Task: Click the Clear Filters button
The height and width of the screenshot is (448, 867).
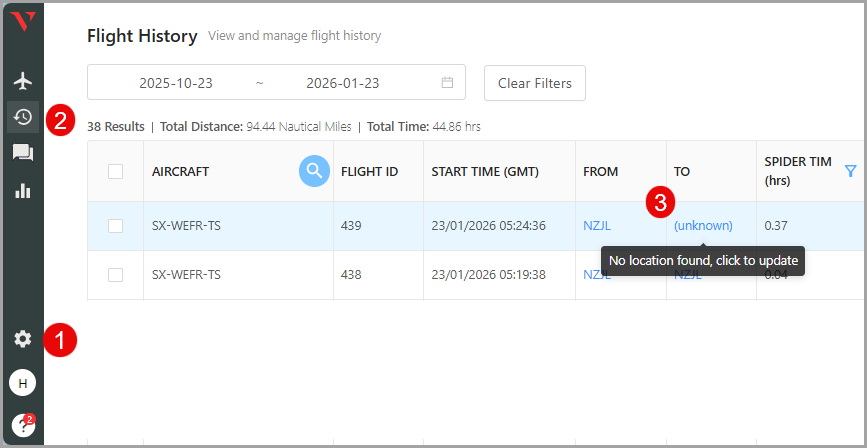Action: point(534,83)
